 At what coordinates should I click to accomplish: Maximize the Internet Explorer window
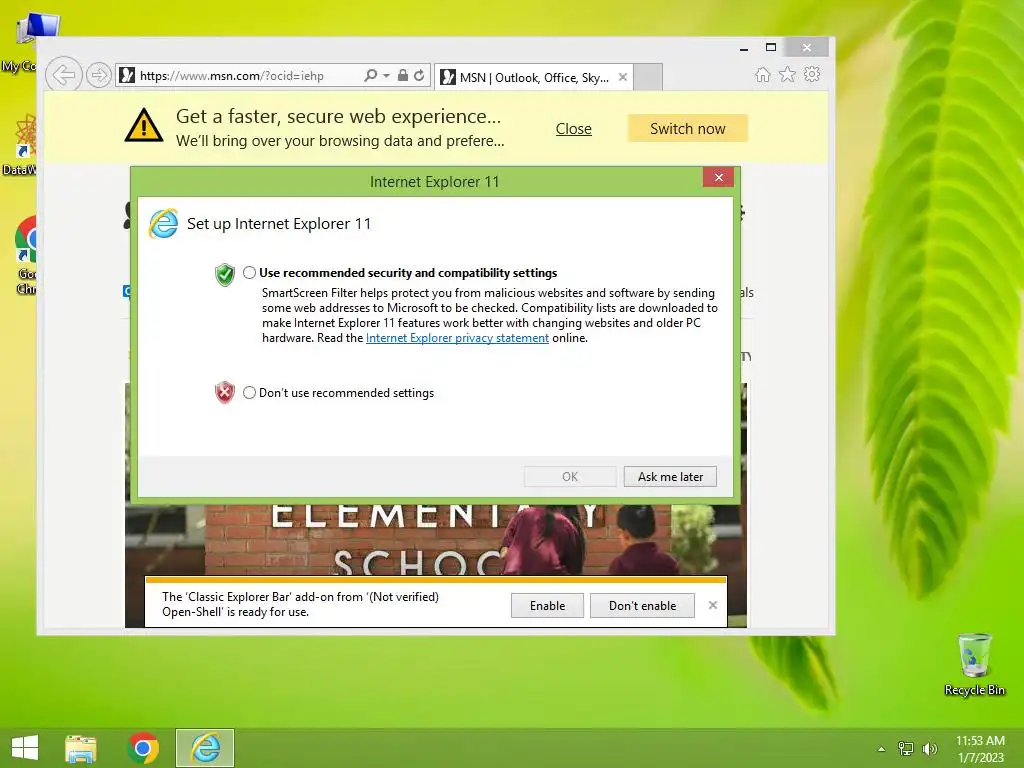771,48
